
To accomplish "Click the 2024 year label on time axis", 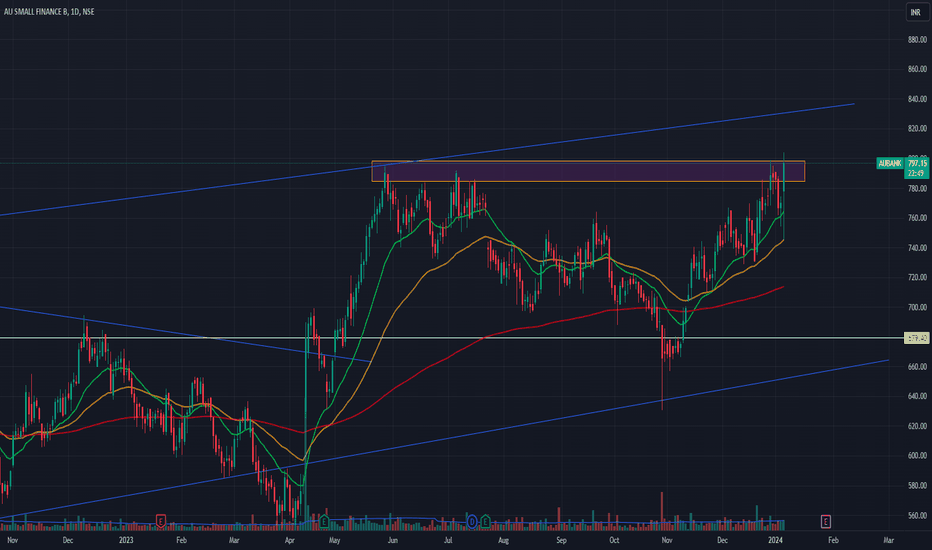I will pyautogui.click(x=775, y=540).
